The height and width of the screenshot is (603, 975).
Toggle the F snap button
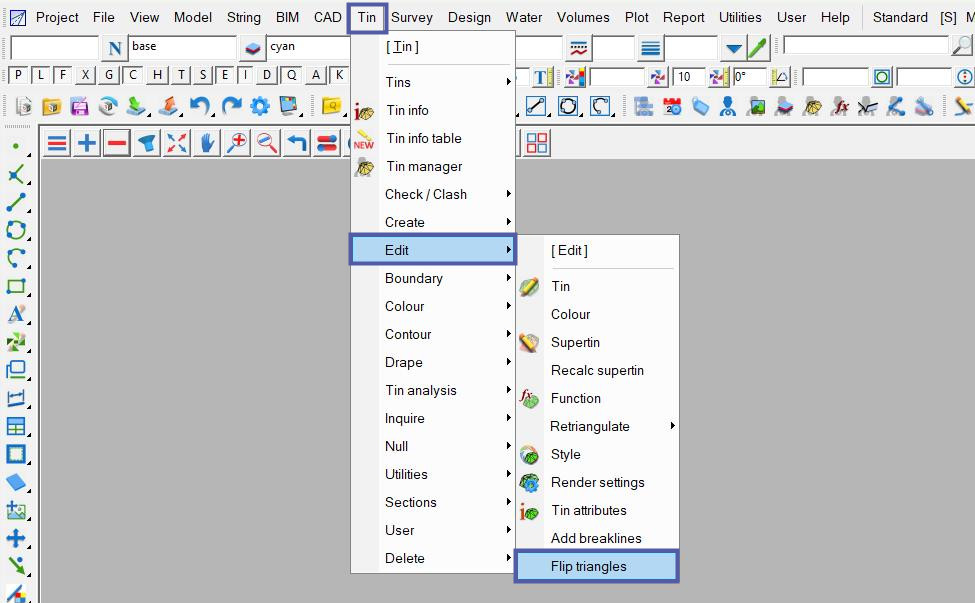(x=62, y=75)
